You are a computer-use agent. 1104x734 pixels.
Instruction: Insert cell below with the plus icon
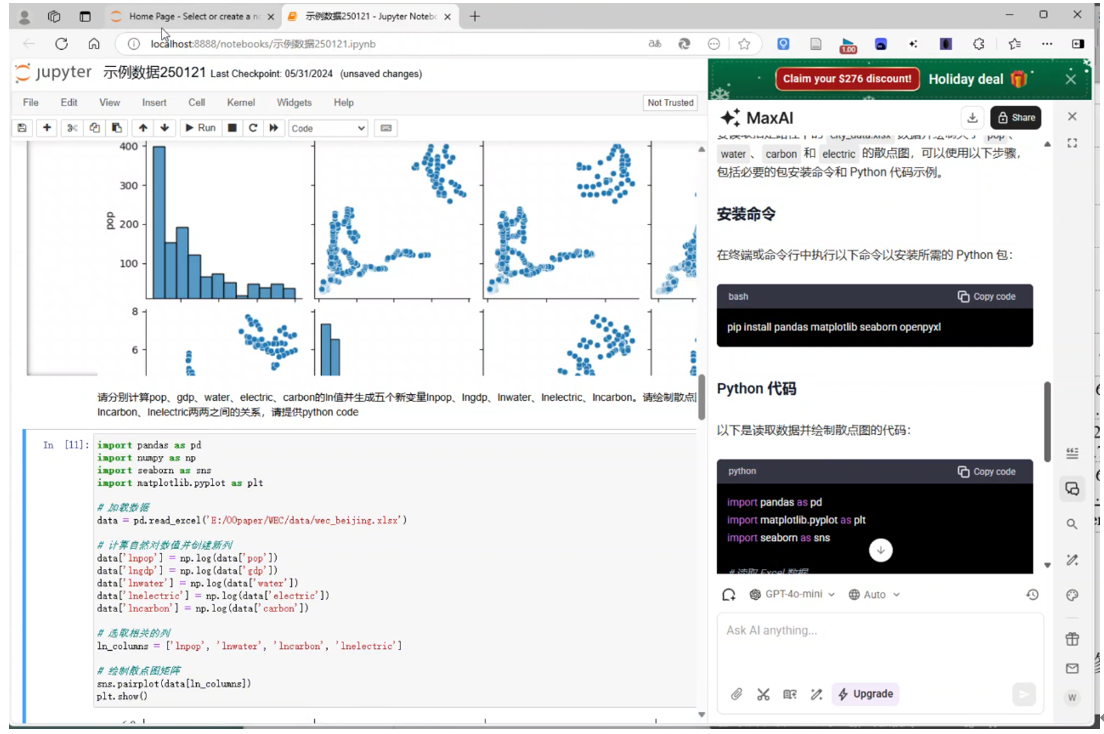coord(46,128)
